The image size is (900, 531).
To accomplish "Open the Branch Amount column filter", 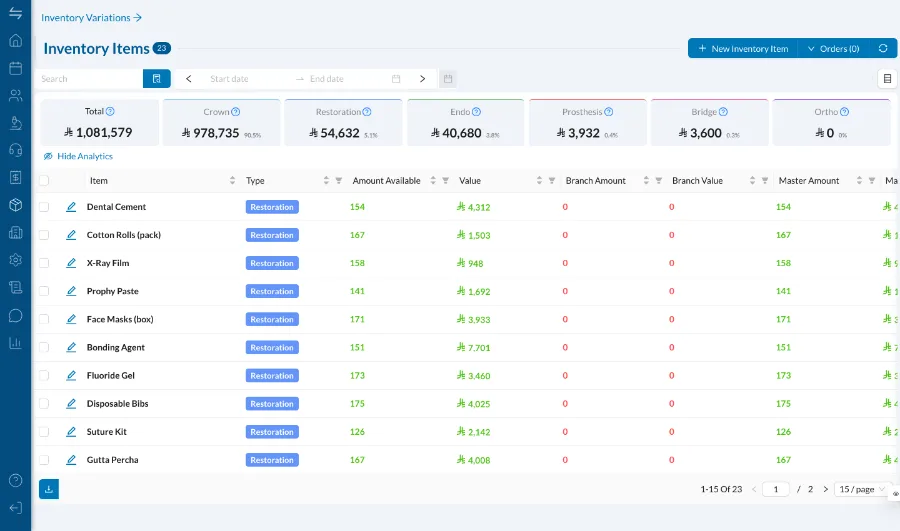I will [x=658, y=181].
